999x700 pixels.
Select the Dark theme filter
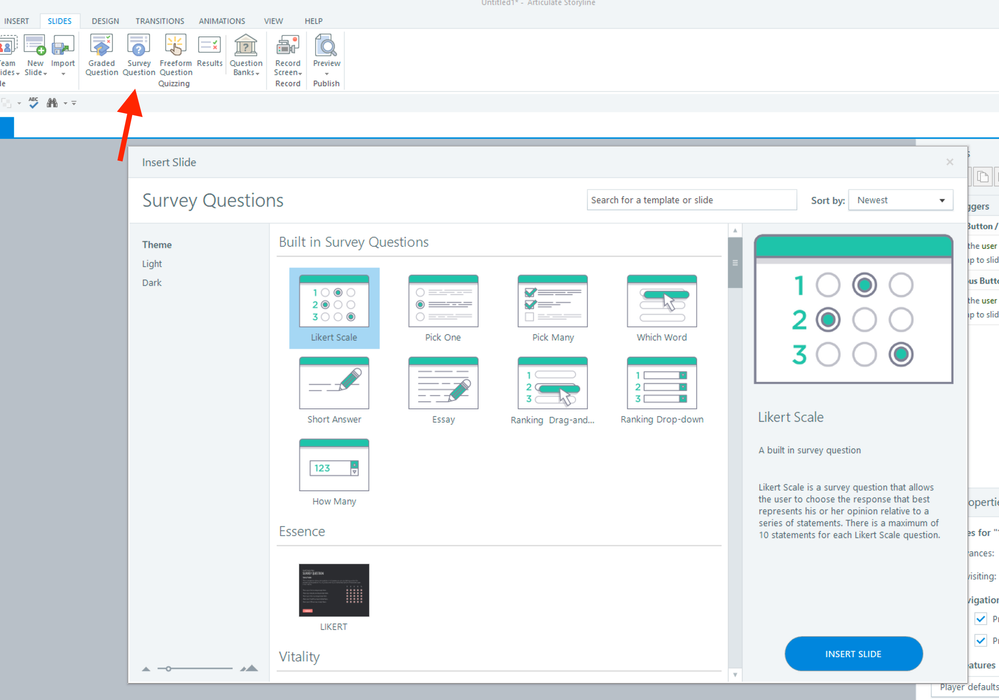[x=152, y=283]
